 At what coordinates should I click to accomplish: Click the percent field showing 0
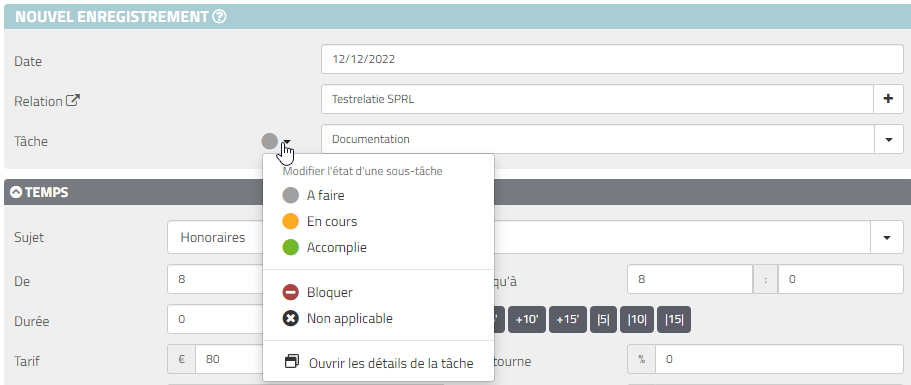780,359
